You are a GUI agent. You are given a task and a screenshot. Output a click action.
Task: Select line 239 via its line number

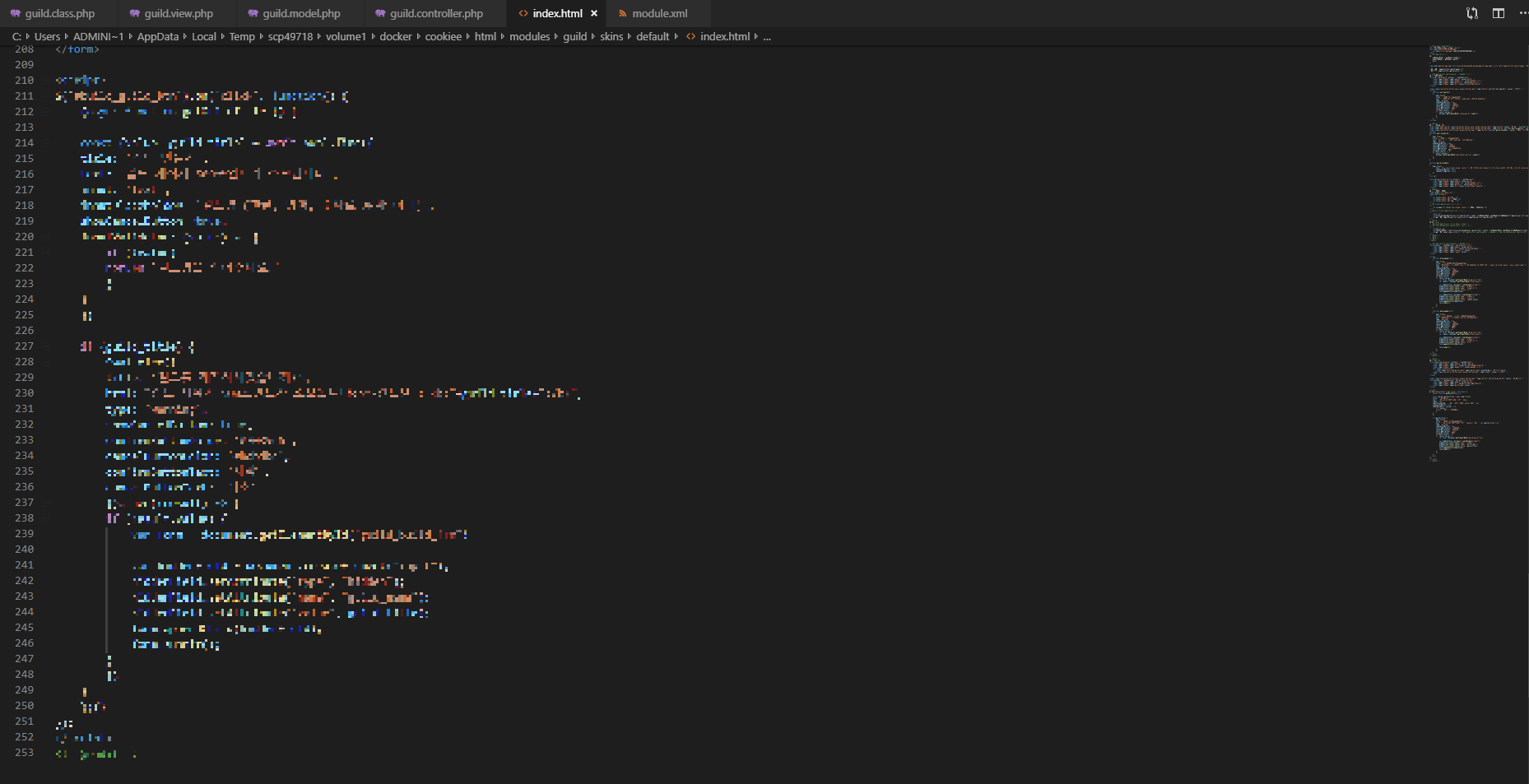coord(25,534)
